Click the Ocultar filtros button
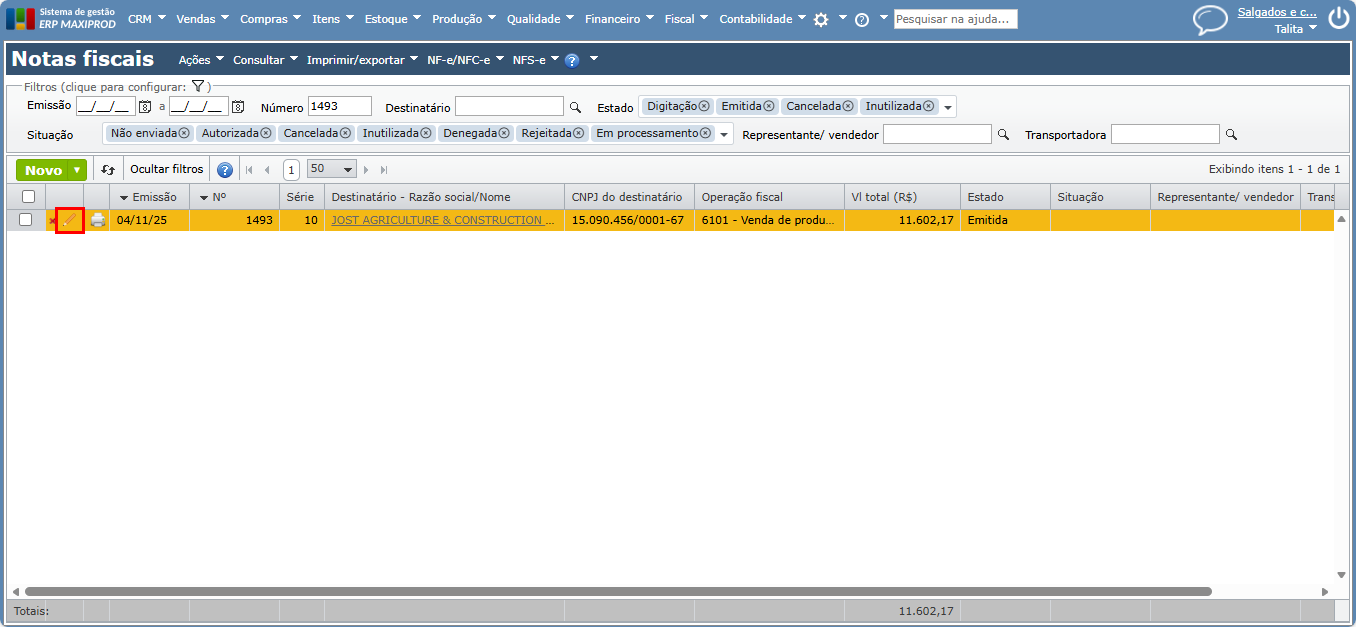The width and height of the screenshot is (1356, 627). pyautogui.click(x=167, y=169)
